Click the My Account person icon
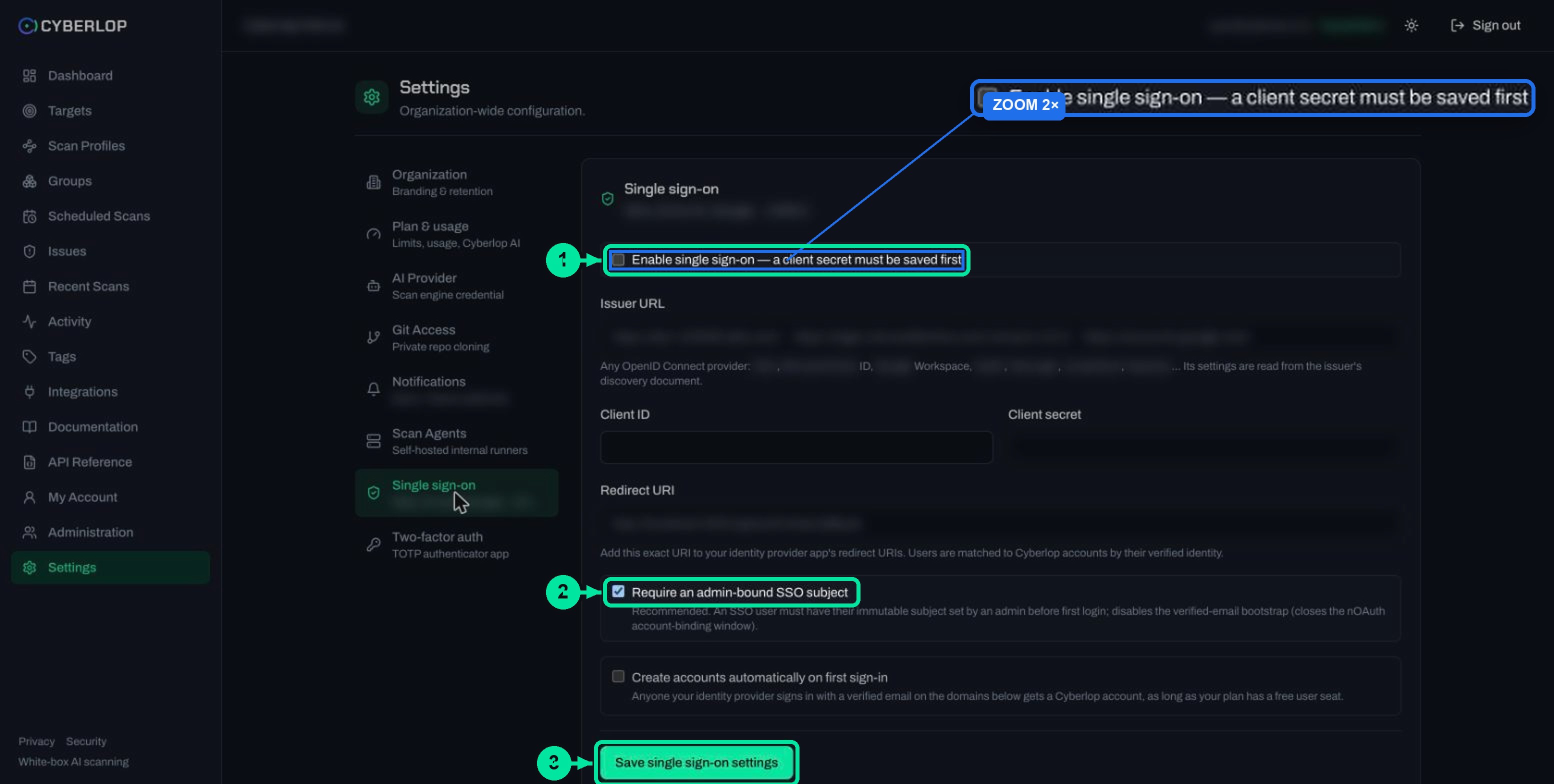The width and height of the screenshot is (1554, 784). 29,497
